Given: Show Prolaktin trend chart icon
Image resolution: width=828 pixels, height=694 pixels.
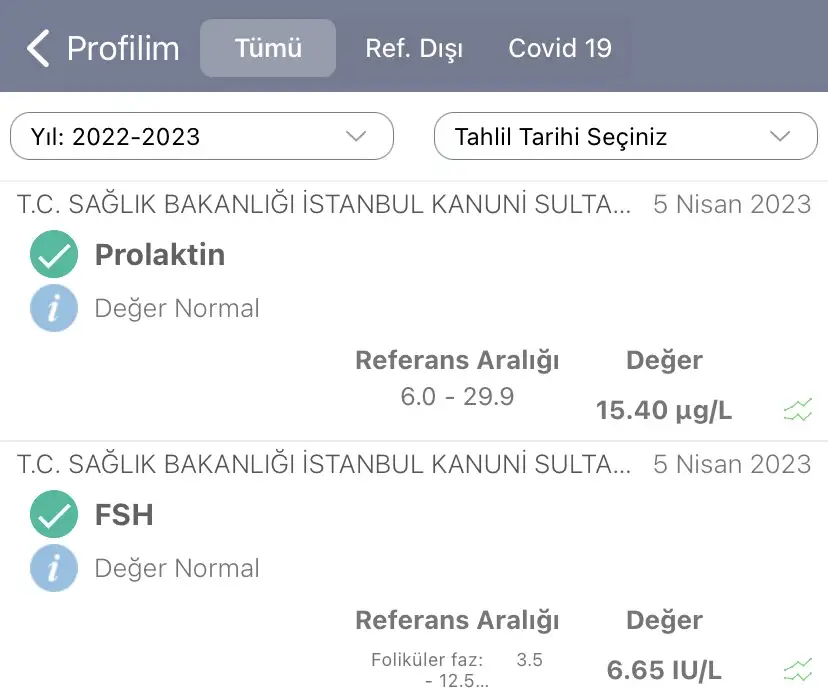Looking at the screenshot, I should pyautogui.click(x=797, y=410).
